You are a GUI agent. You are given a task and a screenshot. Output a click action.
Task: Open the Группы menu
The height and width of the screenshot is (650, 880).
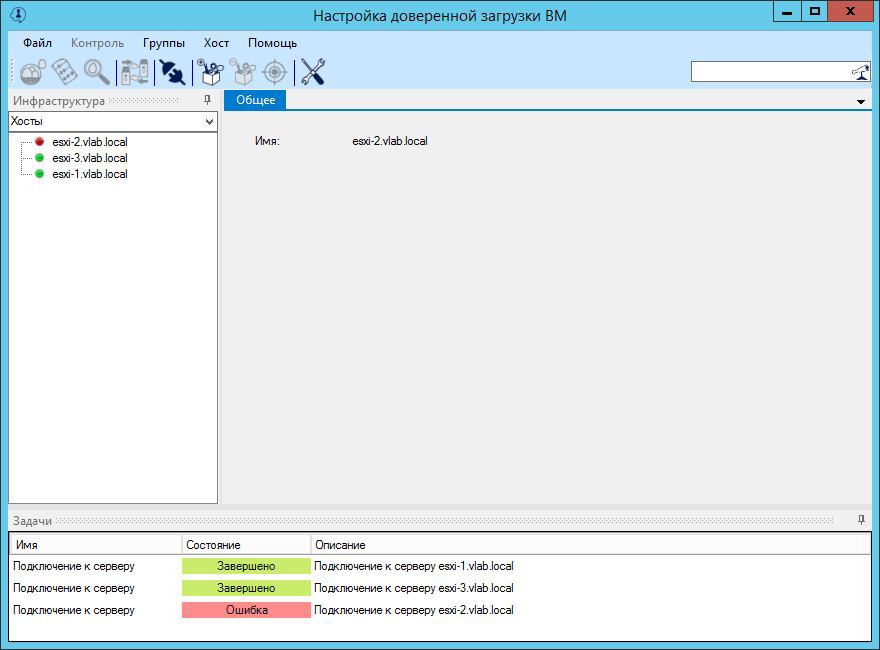[164, 43]
